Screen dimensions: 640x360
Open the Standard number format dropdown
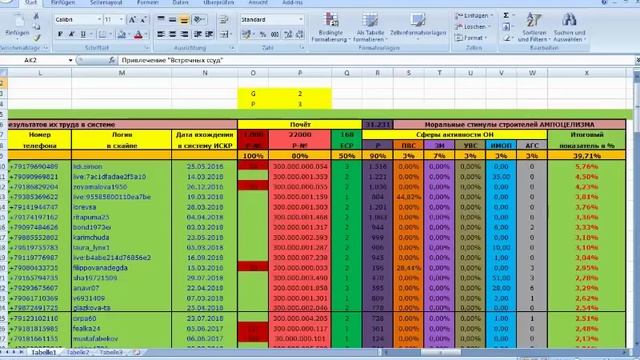point(301,20)
